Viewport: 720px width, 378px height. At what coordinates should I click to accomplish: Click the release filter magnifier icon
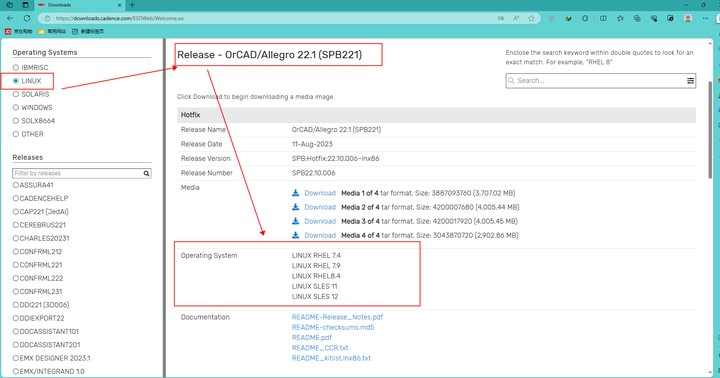click(146, 173)
